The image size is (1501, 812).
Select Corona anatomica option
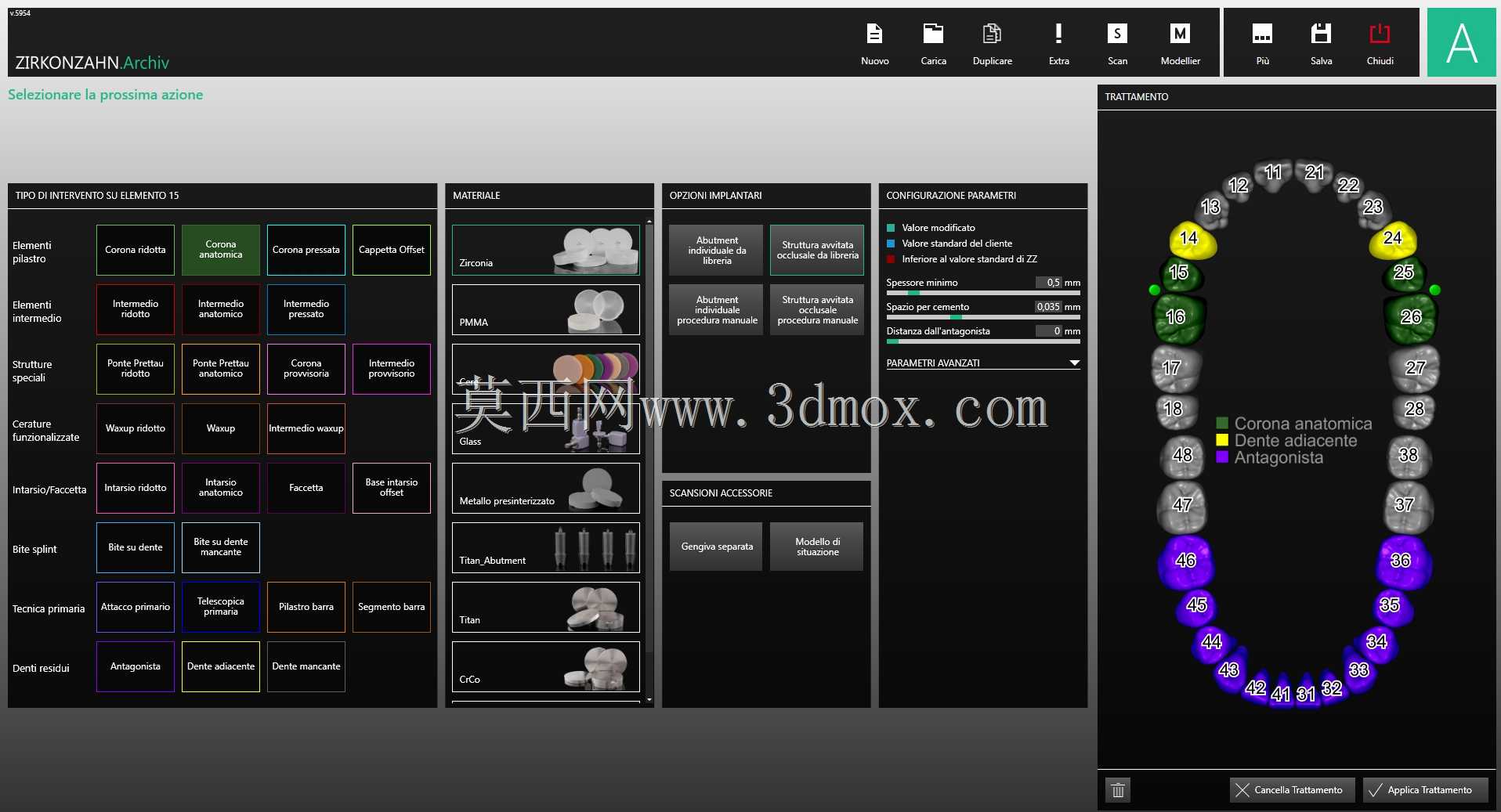tap(221, 250)
